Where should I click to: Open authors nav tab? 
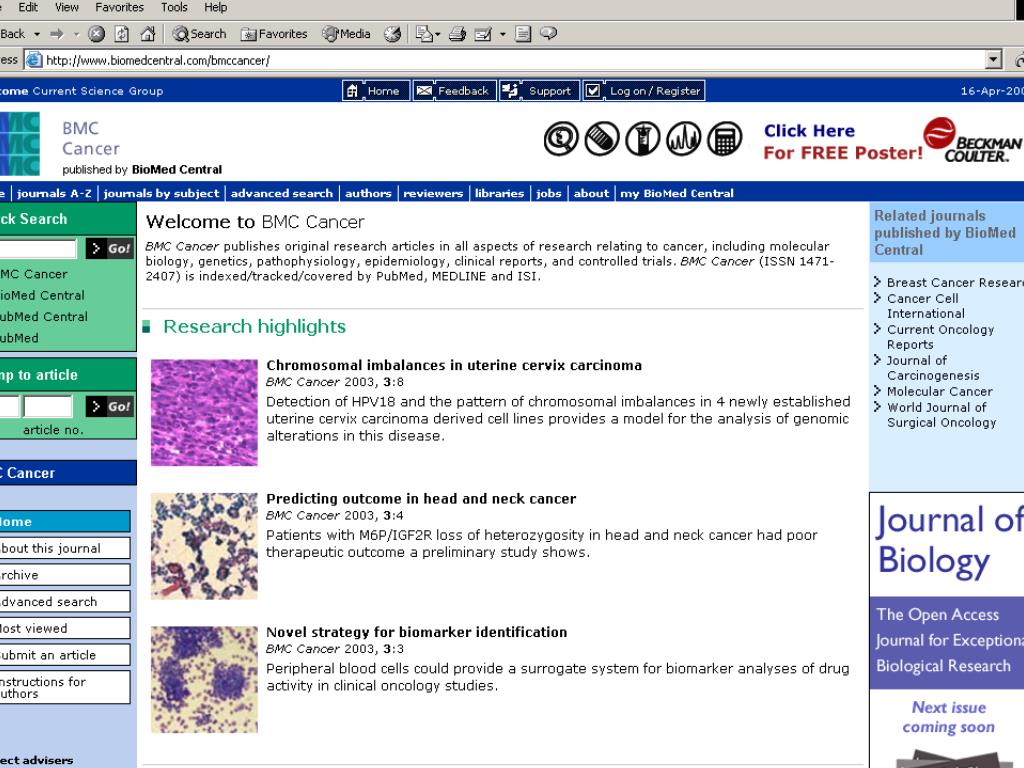click(x=368, y=193)
